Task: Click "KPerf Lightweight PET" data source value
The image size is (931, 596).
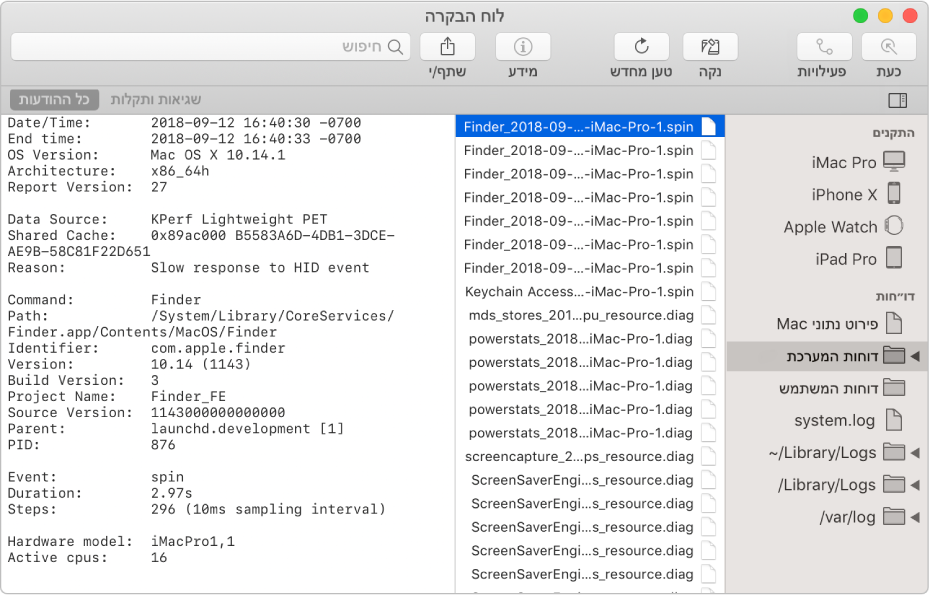Action: (x=239, y=220)
